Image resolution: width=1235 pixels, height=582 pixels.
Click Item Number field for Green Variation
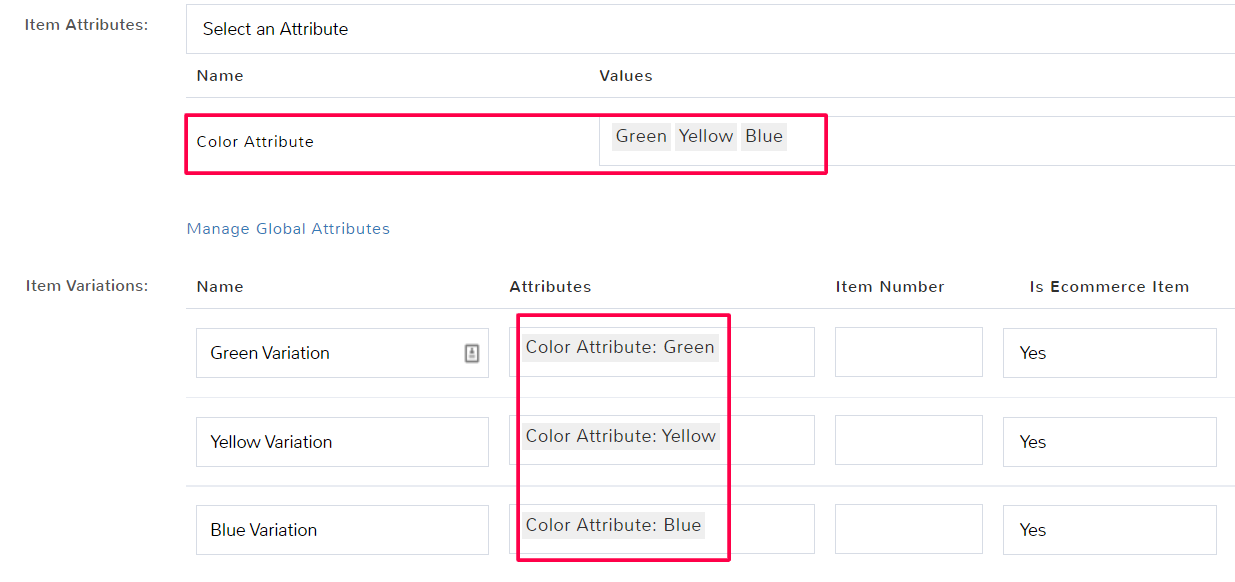click(909, 352)
